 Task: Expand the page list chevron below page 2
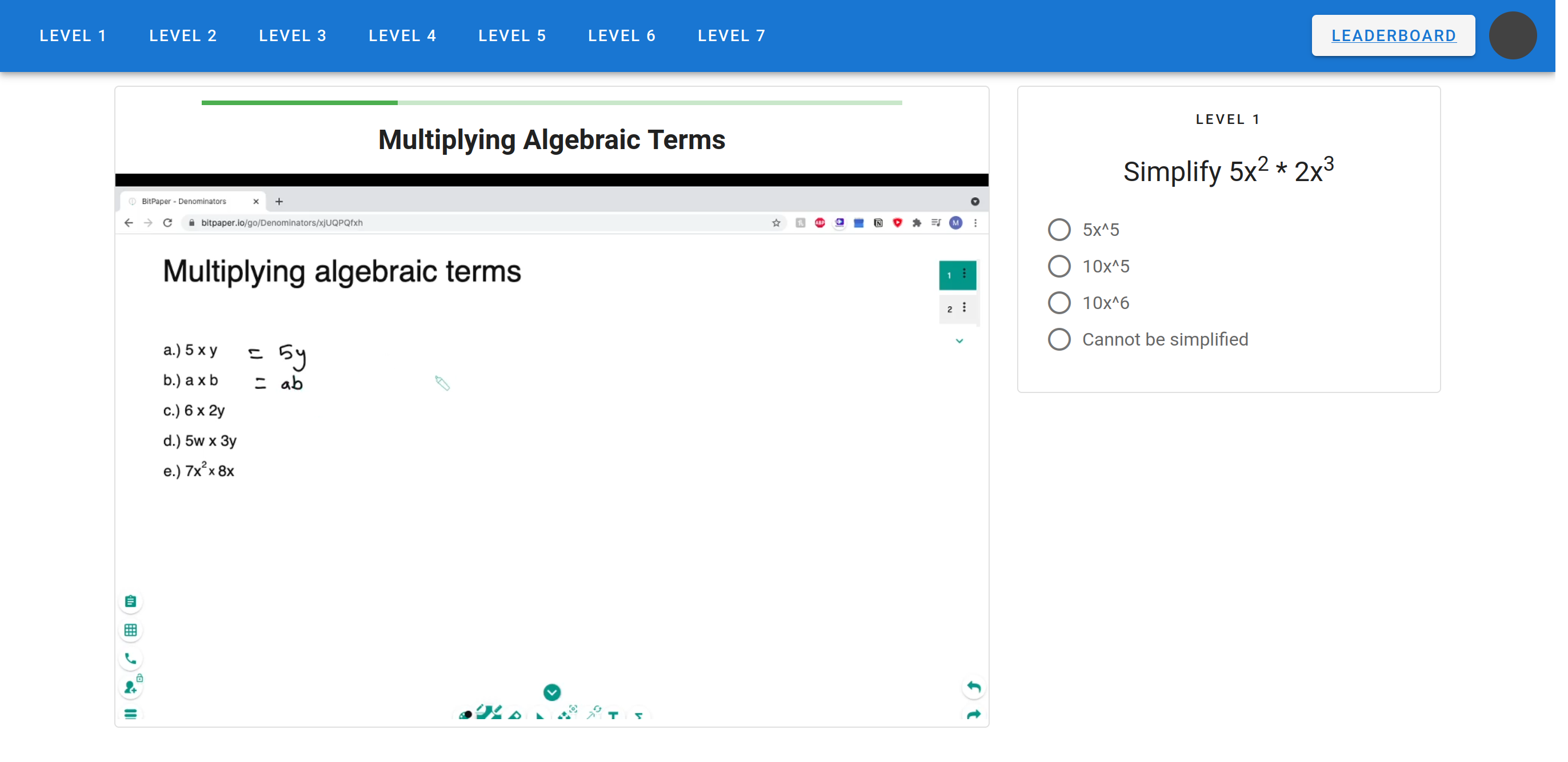[x=959, y=341]
